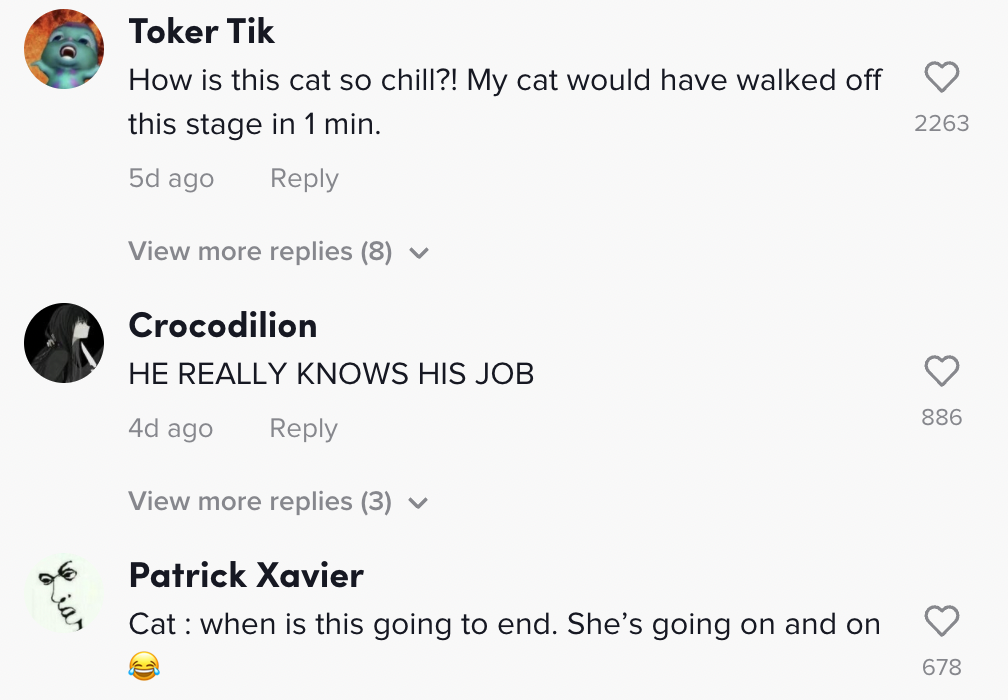Open Patrick Xavier's sketch avatar
Image resolution: width=1008 pixels, height=700 pixels.
[x=64, y=593]
